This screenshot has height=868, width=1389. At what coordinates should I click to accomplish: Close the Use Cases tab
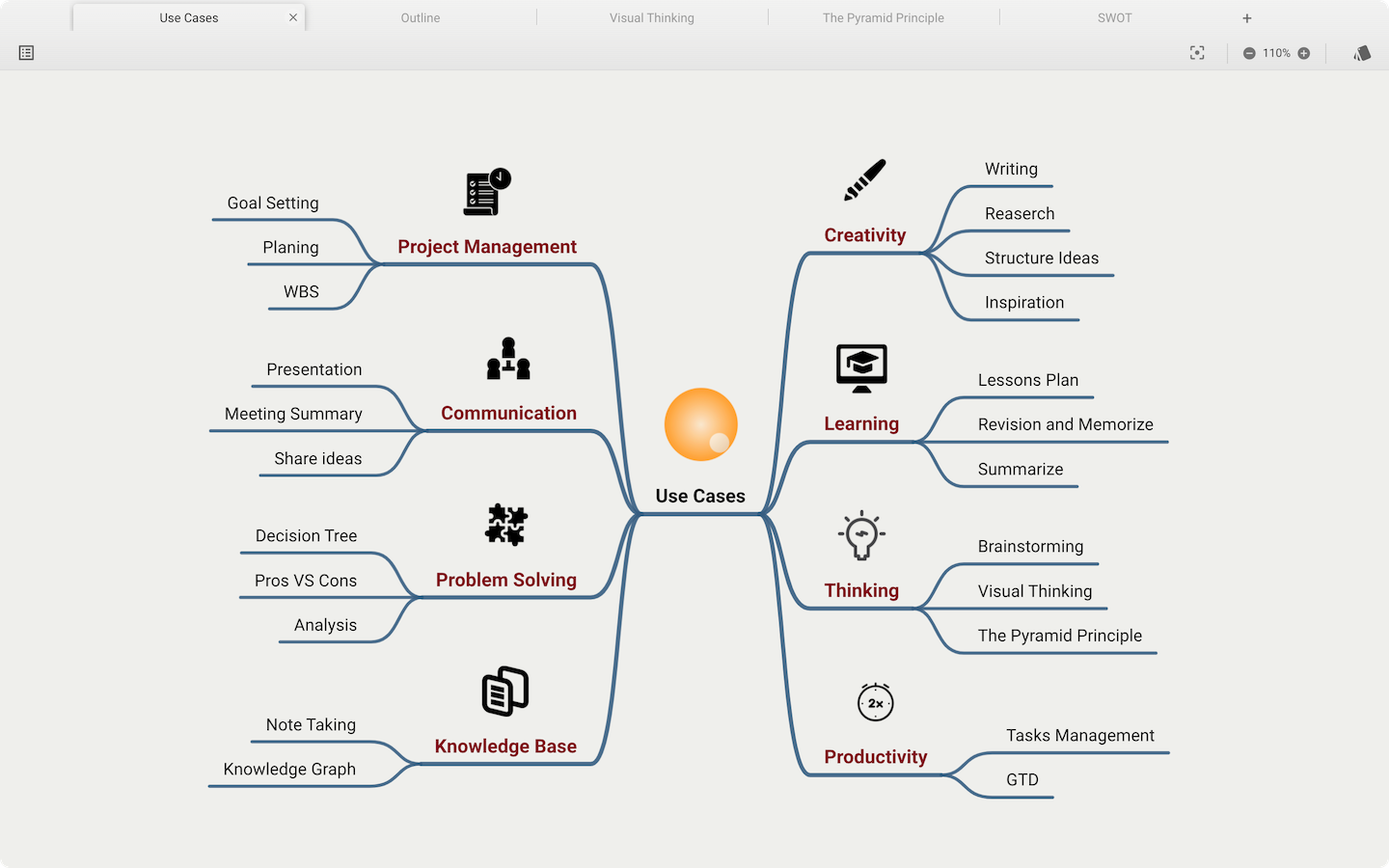click(x=293, y=17)
